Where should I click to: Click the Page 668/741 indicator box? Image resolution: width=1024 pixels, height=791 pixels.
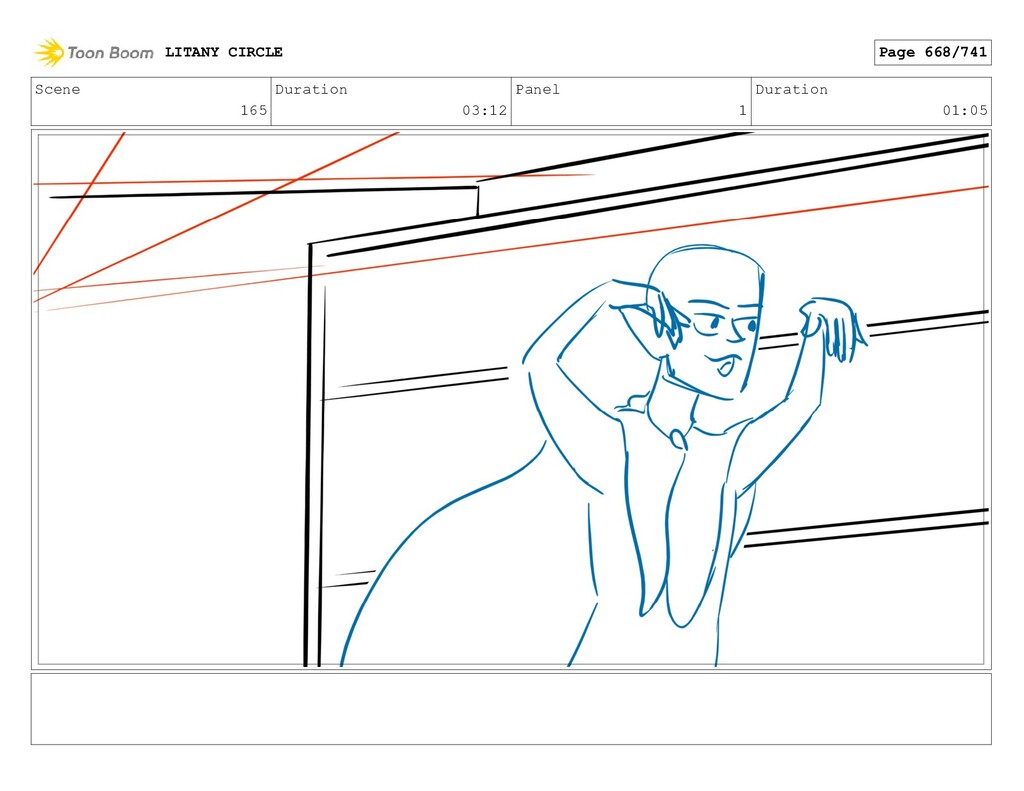[x=932, y=52]
